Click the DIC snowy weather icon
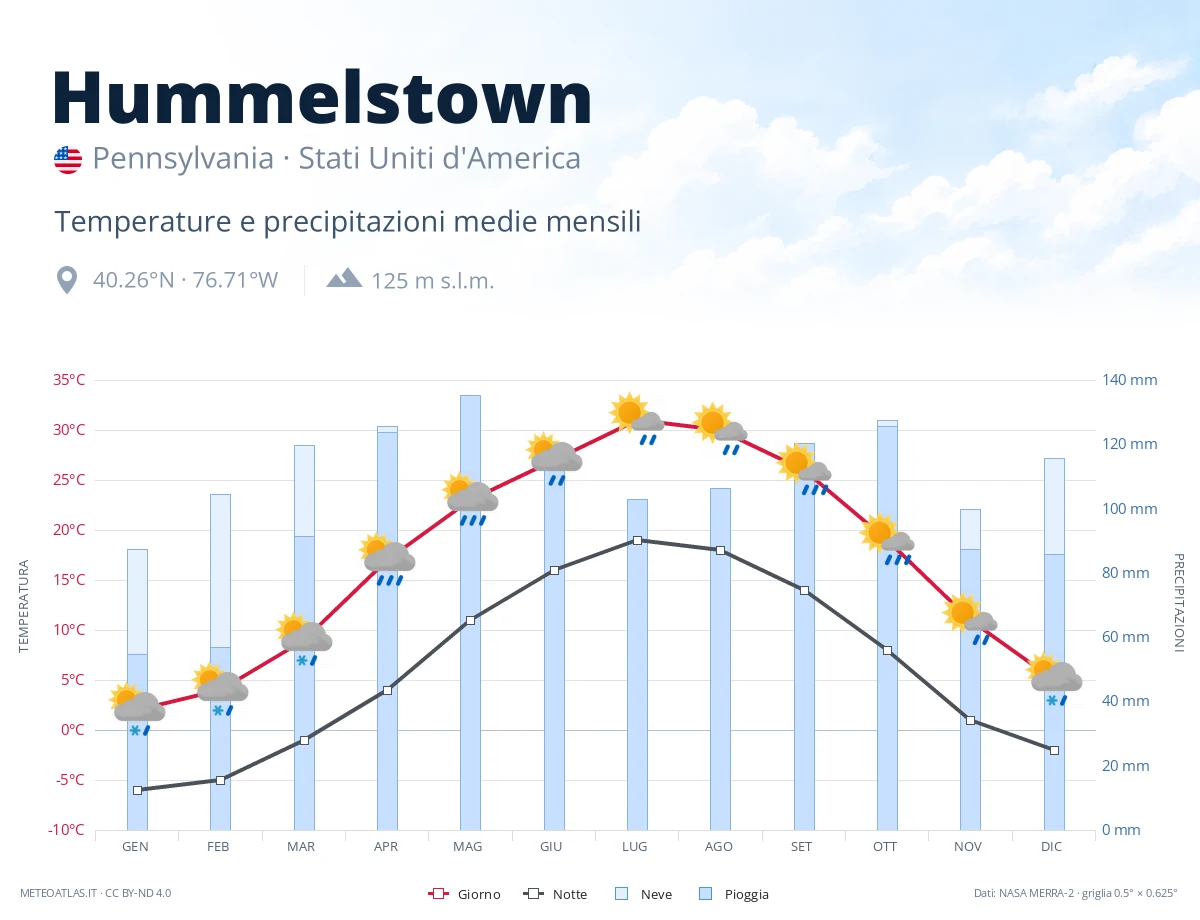The image size is (1200, 920). pyautogui.click(x=1054, y=681)
